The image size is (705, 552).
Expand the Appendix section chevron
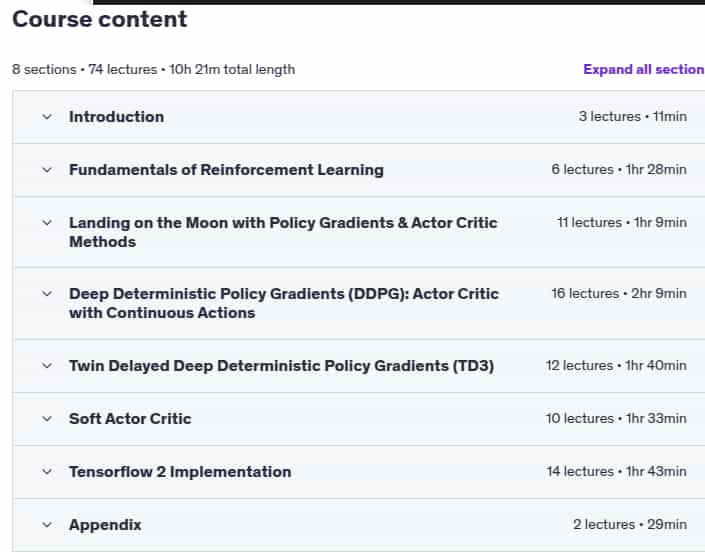[47, 525]
